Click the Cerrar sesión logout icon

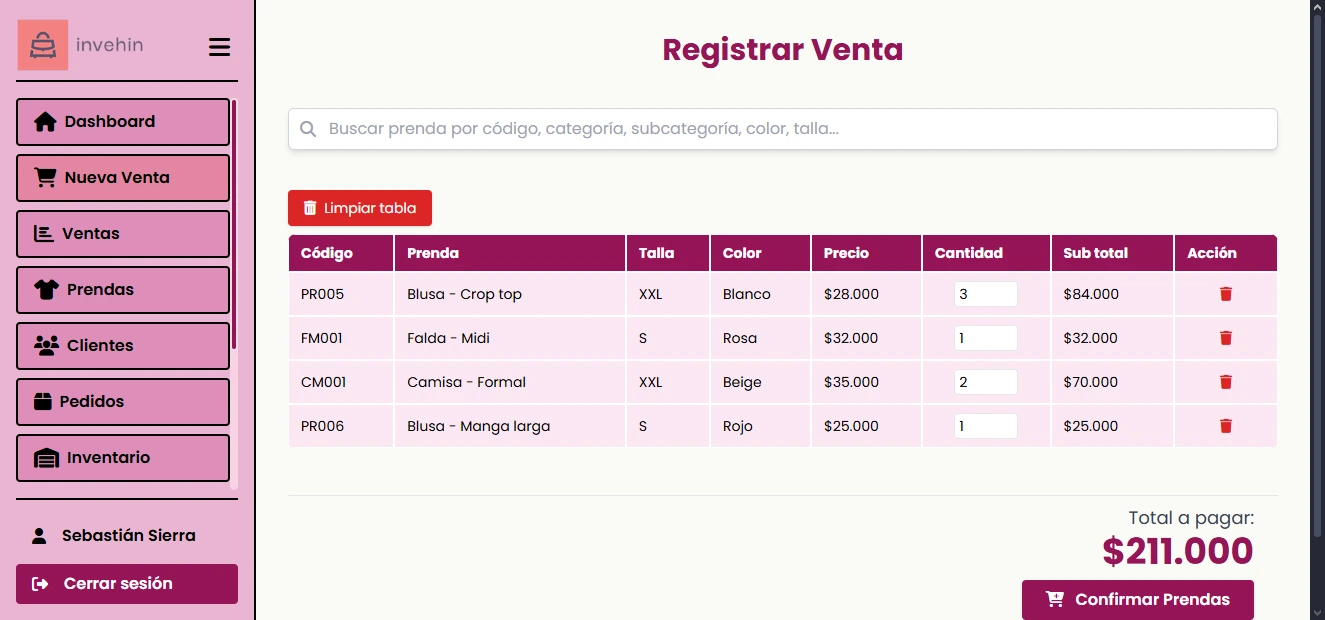pyautogui.click(x=38, y=583)
